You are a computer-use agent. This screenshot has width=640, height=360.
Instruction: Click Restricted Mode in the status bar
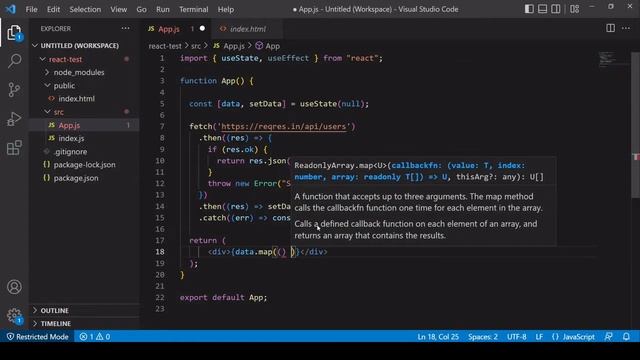click(38, 337)
